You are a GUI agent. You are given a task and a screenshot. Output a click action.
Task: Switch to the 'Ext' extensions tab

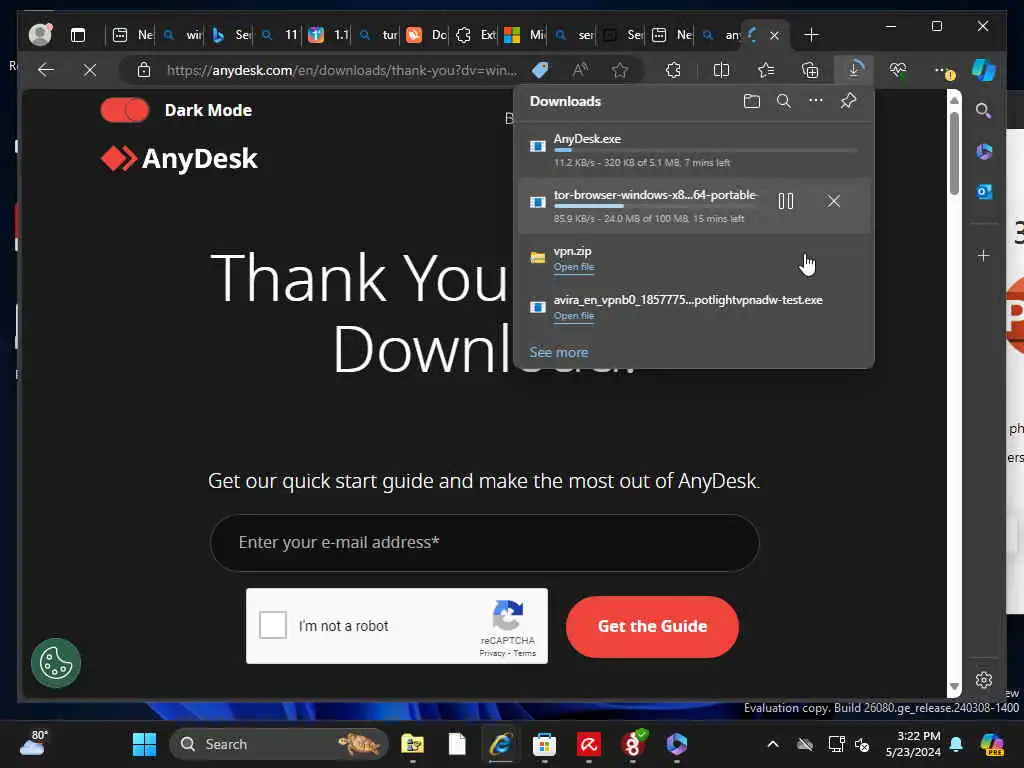coord(477,35)
